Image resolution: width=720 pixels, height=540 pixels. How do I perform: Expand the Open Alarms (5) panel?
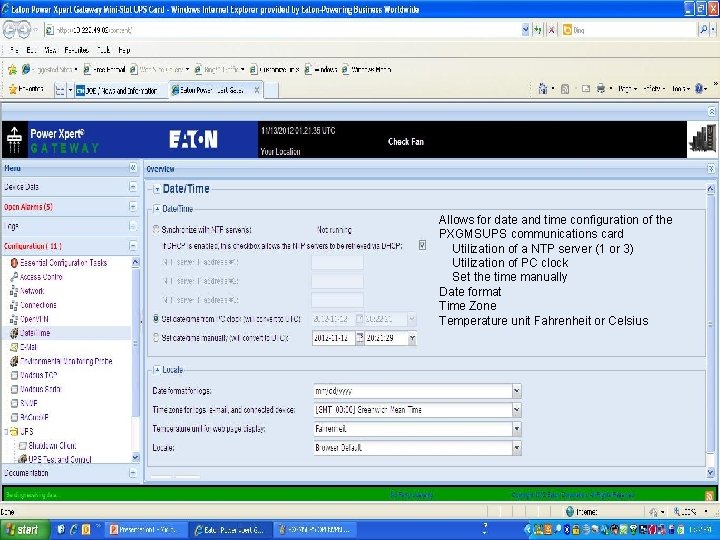pos(133,207)
